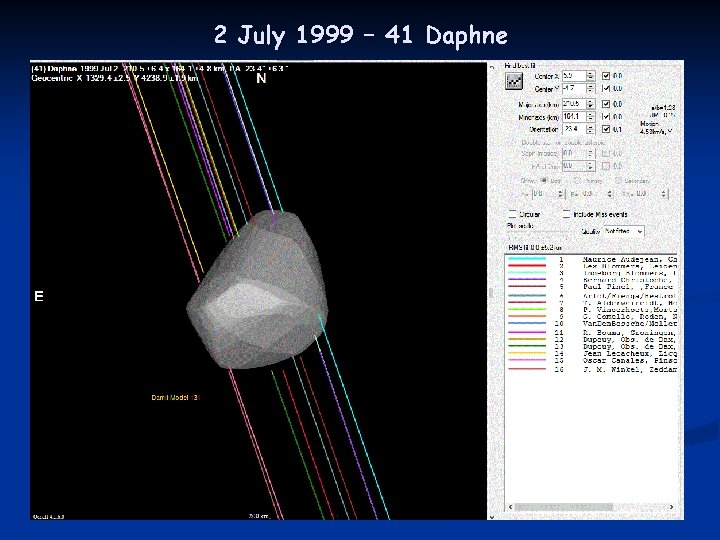Click the cyan color line for observer 1
The width and height of the screenshot is (720, 540).
(x=527, y=259)
